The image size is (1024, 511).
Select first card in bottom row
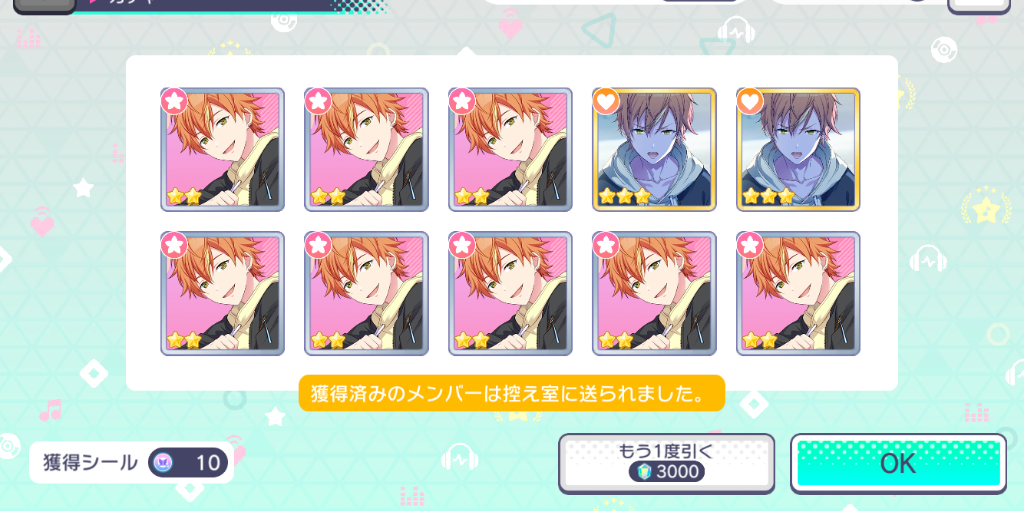223,293
